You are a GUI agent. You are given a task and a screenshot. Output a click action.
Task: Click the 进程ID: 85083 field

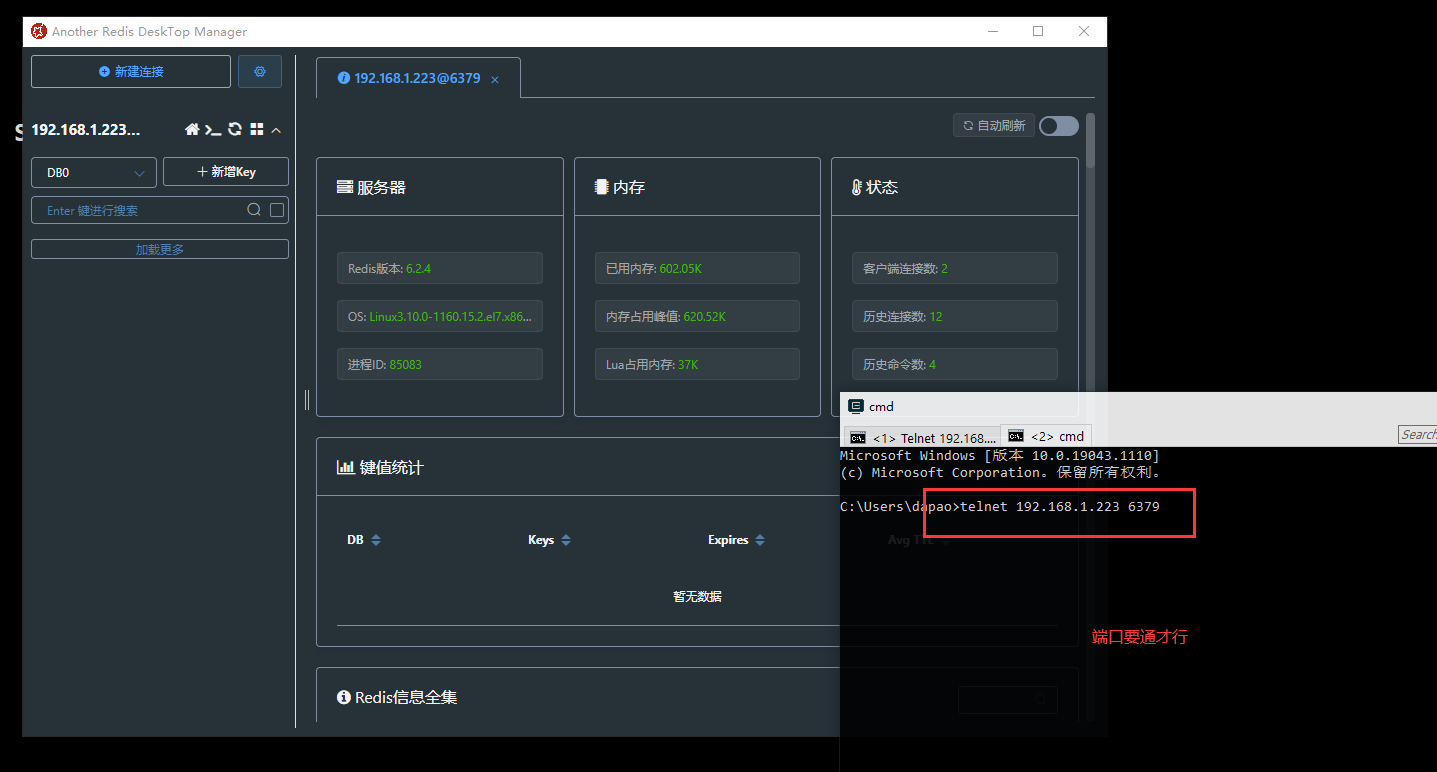click(x=440, y=364)
